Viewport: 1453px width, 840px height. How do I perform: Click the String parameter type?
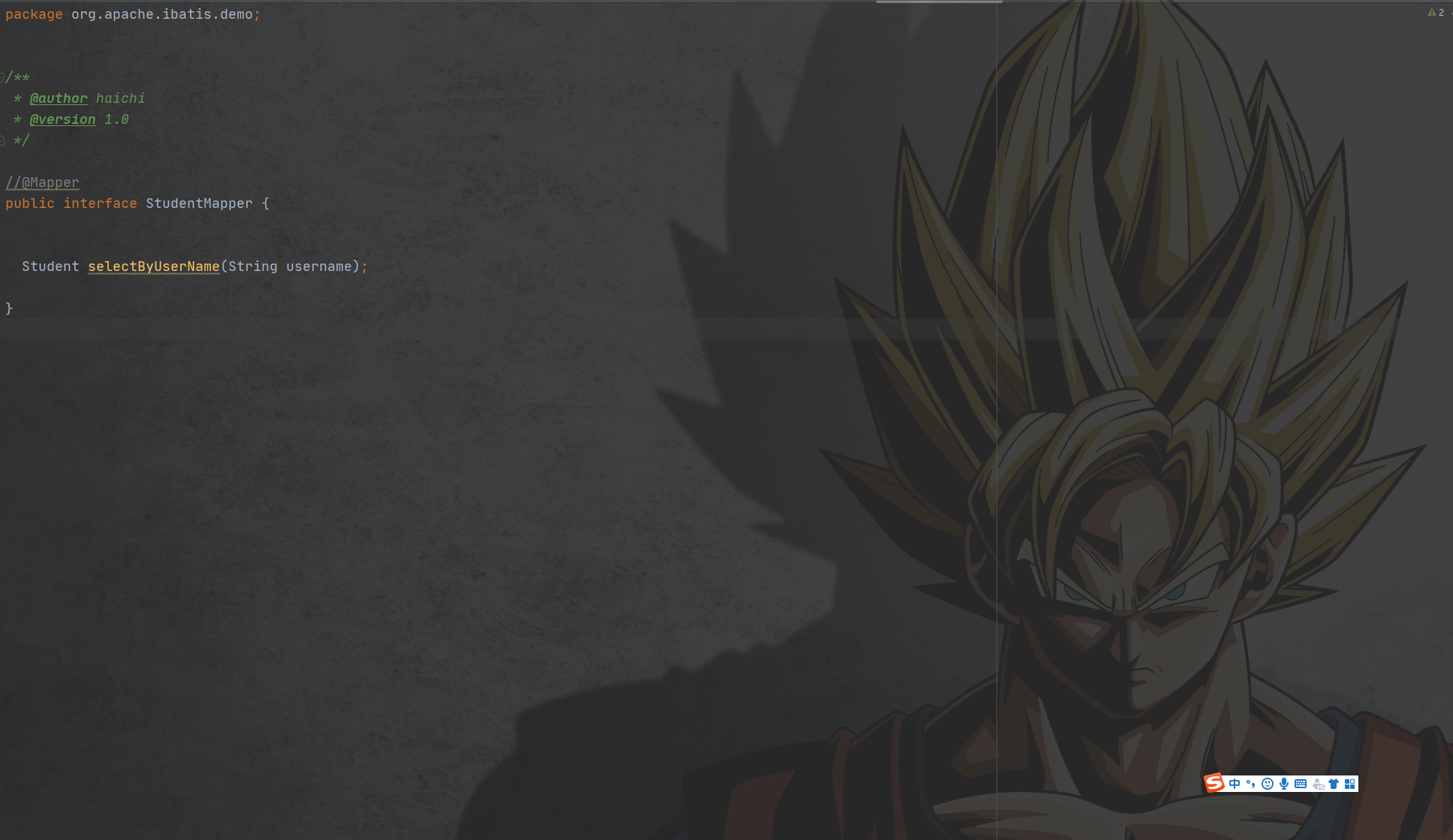point(253,266)
